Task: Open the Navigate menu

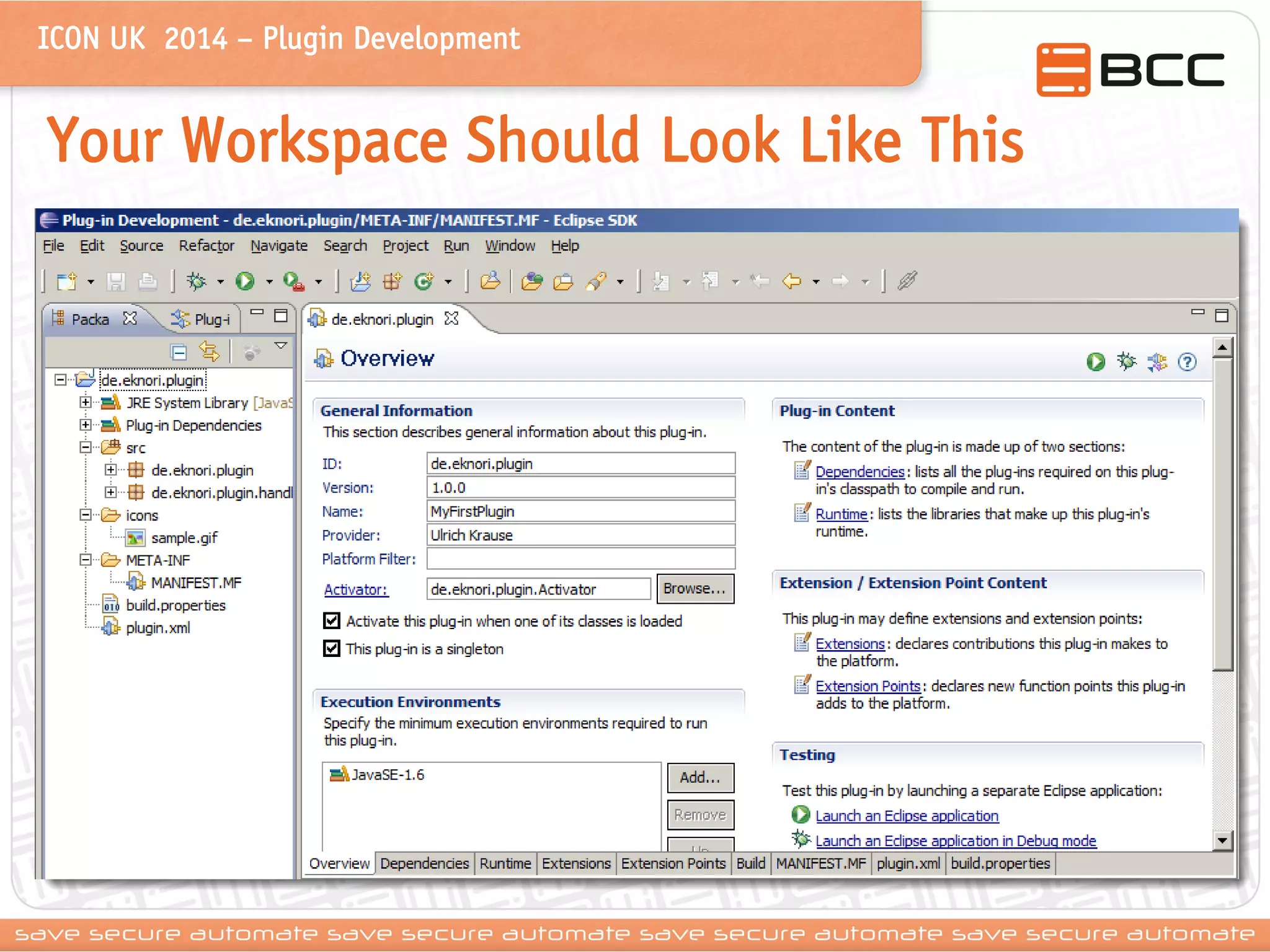Action: (x=278, y=246)
